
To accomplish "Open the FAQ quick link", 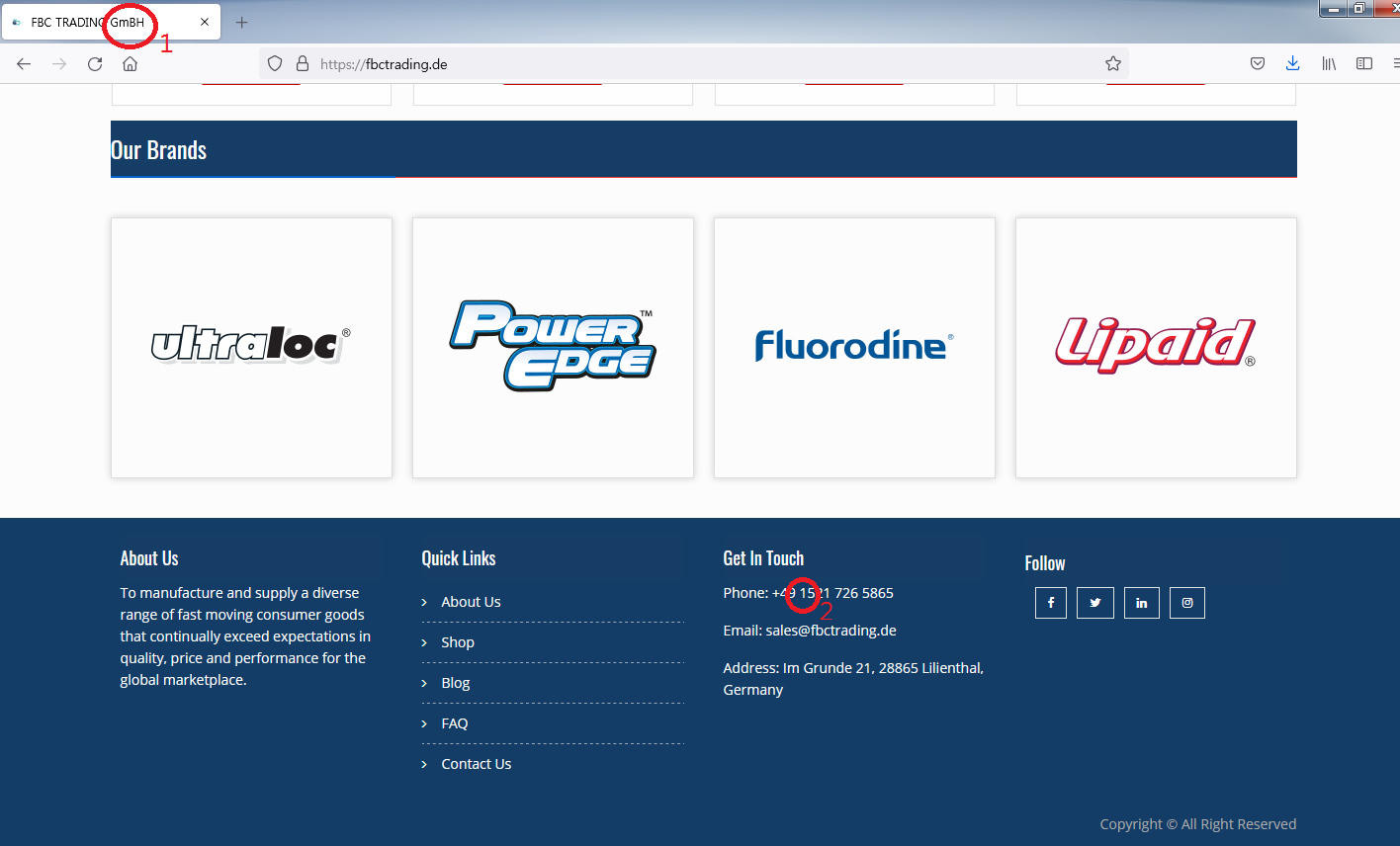I will (x=455, y=723).
